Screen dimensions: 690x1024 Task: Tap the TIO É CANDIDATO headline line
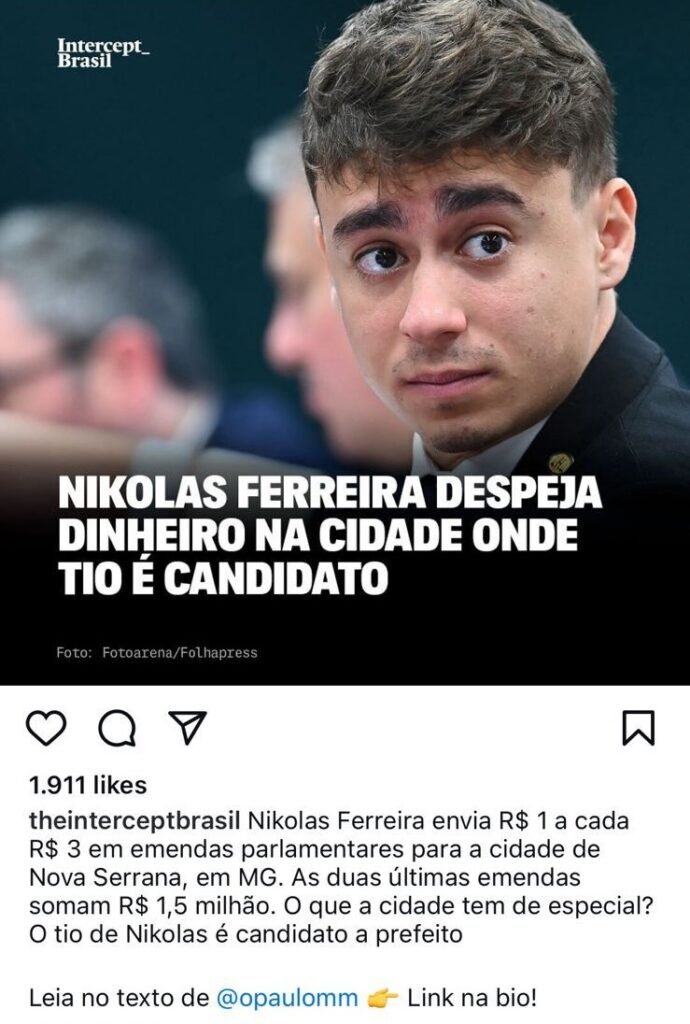tap(223, 579)
